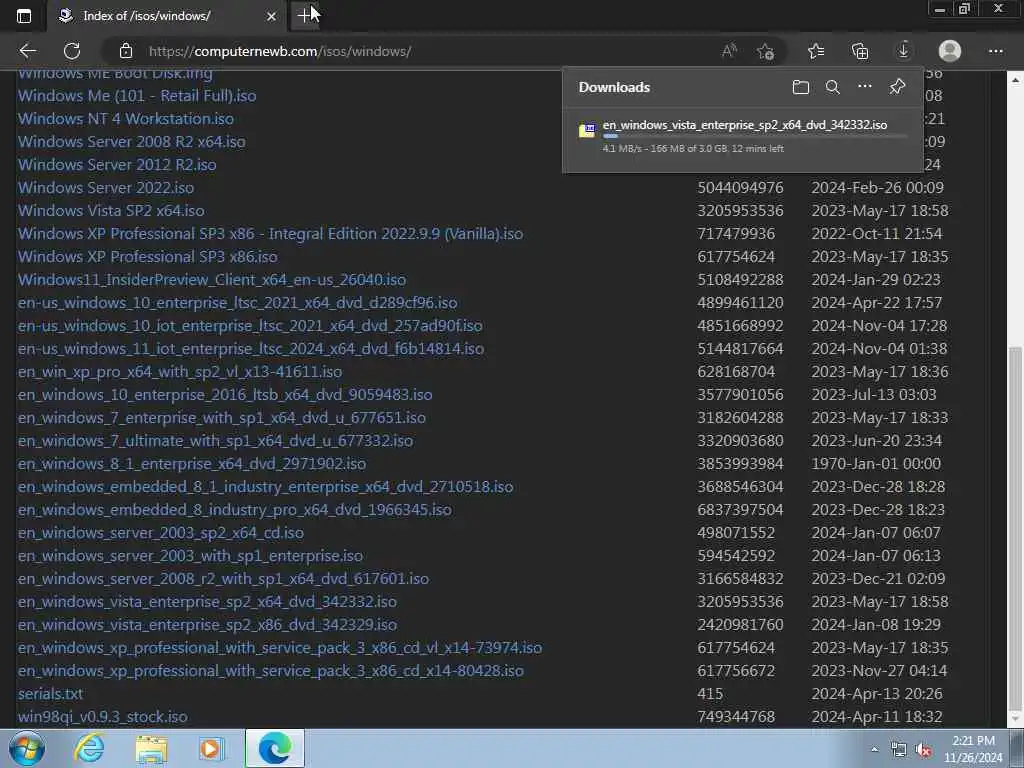This screenshot has height=768, width=1024.
Task: Search downloads with magnifier icon
Action: tap(833, 87)
